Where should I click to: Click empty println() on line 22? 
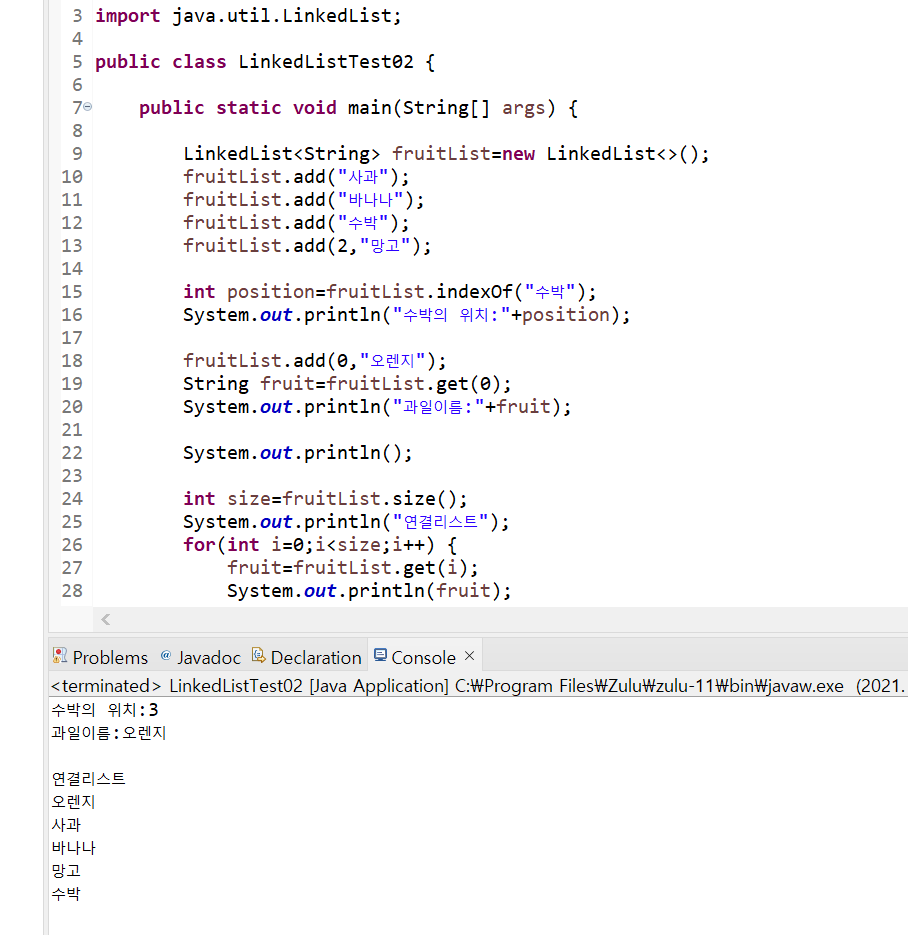pos(297,453)
